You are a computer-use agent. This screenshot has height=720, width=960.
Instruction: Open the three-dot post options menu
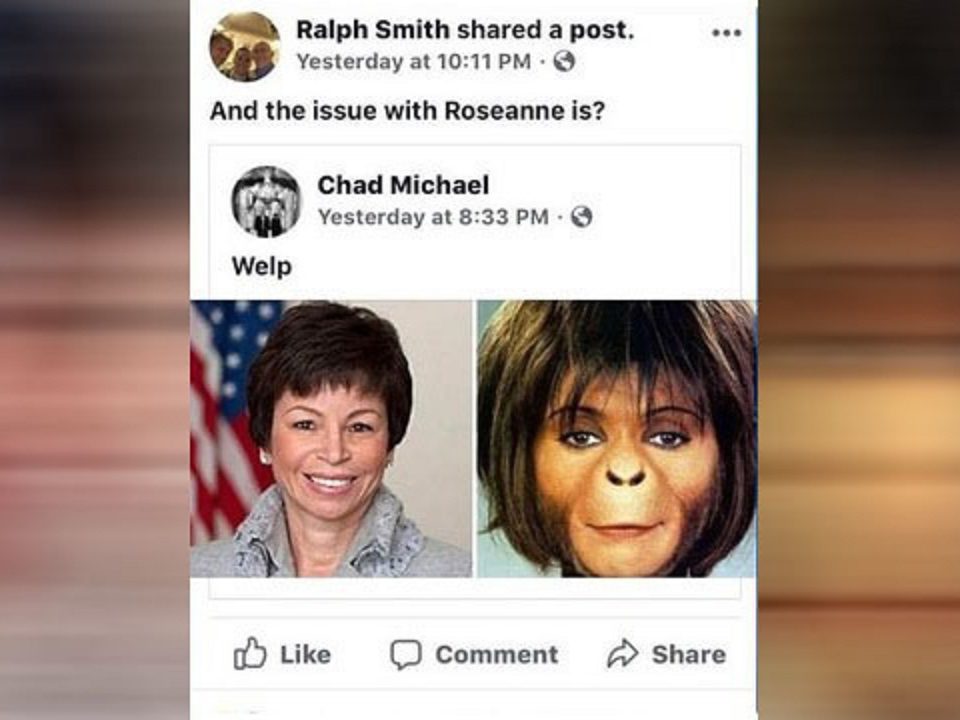727,32
